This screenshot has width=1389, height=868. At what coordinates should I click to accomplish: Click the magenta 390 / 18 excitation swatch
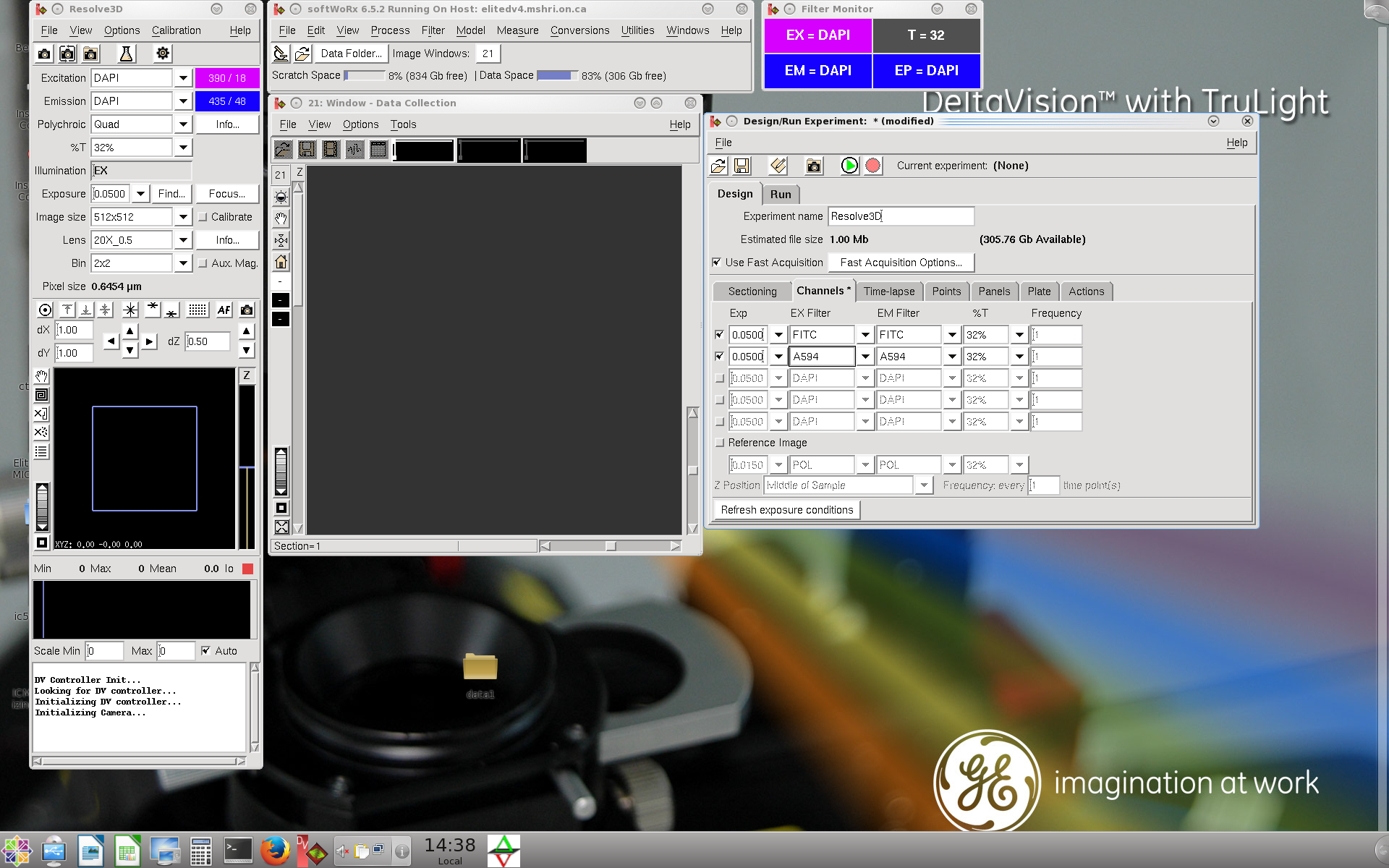[x=227, y=78]
